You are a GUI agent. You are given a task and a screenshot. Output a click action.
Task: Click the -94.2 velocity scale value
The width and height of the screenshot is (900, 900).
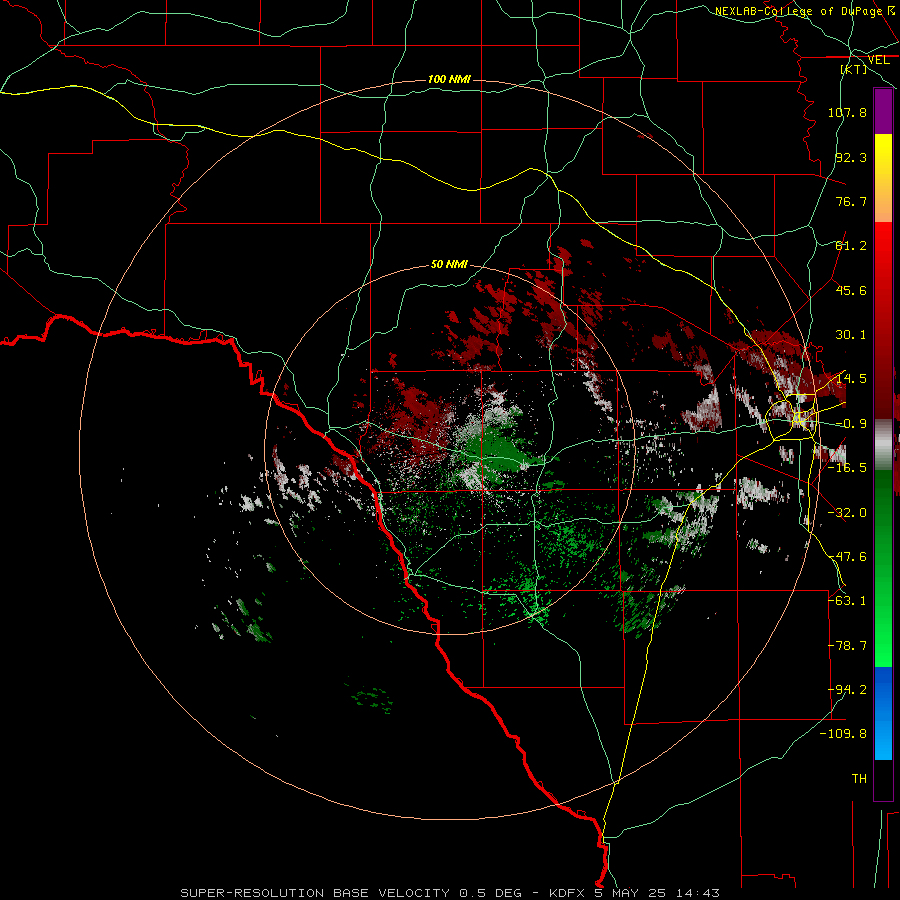pyautogui.click(x=847, y=690)
